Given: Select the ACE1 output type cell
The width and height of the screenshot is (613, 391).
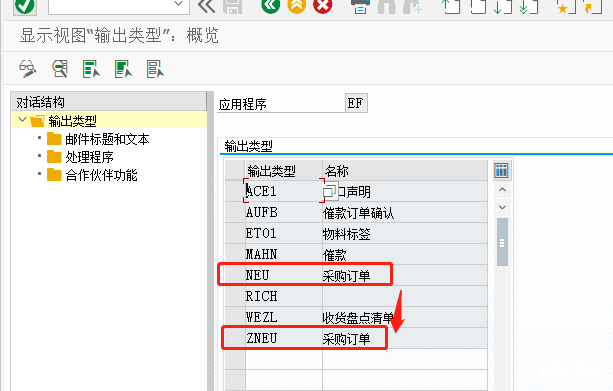Looking at the screenshot, I should click(283, 191).
